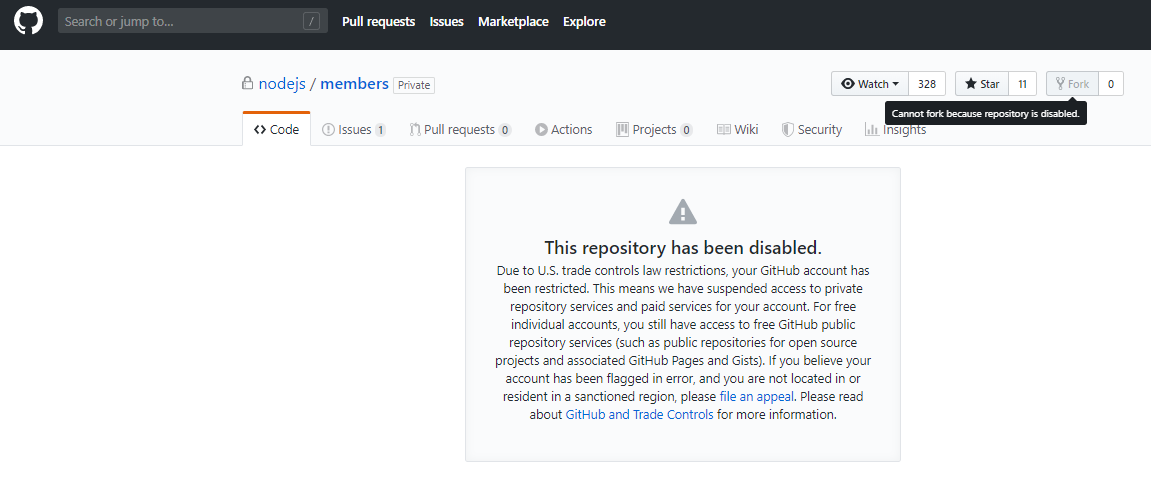Open the Insights tab
The width and height of the screenshot is (1151, 483).
[896, 129]
